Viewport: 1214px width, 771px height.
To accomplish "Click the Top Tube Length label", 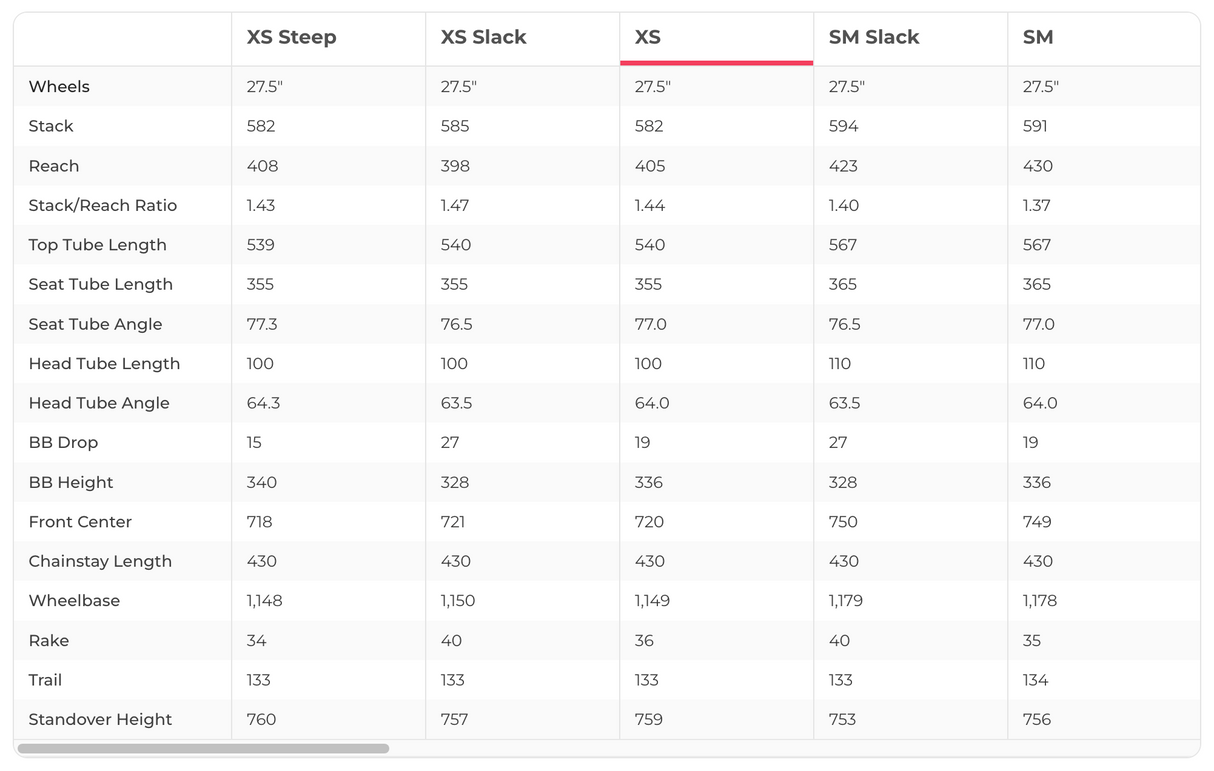I will point(98,245).
